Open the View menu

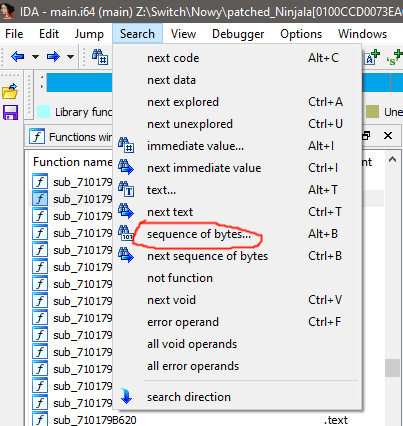(x=184, y=34)
